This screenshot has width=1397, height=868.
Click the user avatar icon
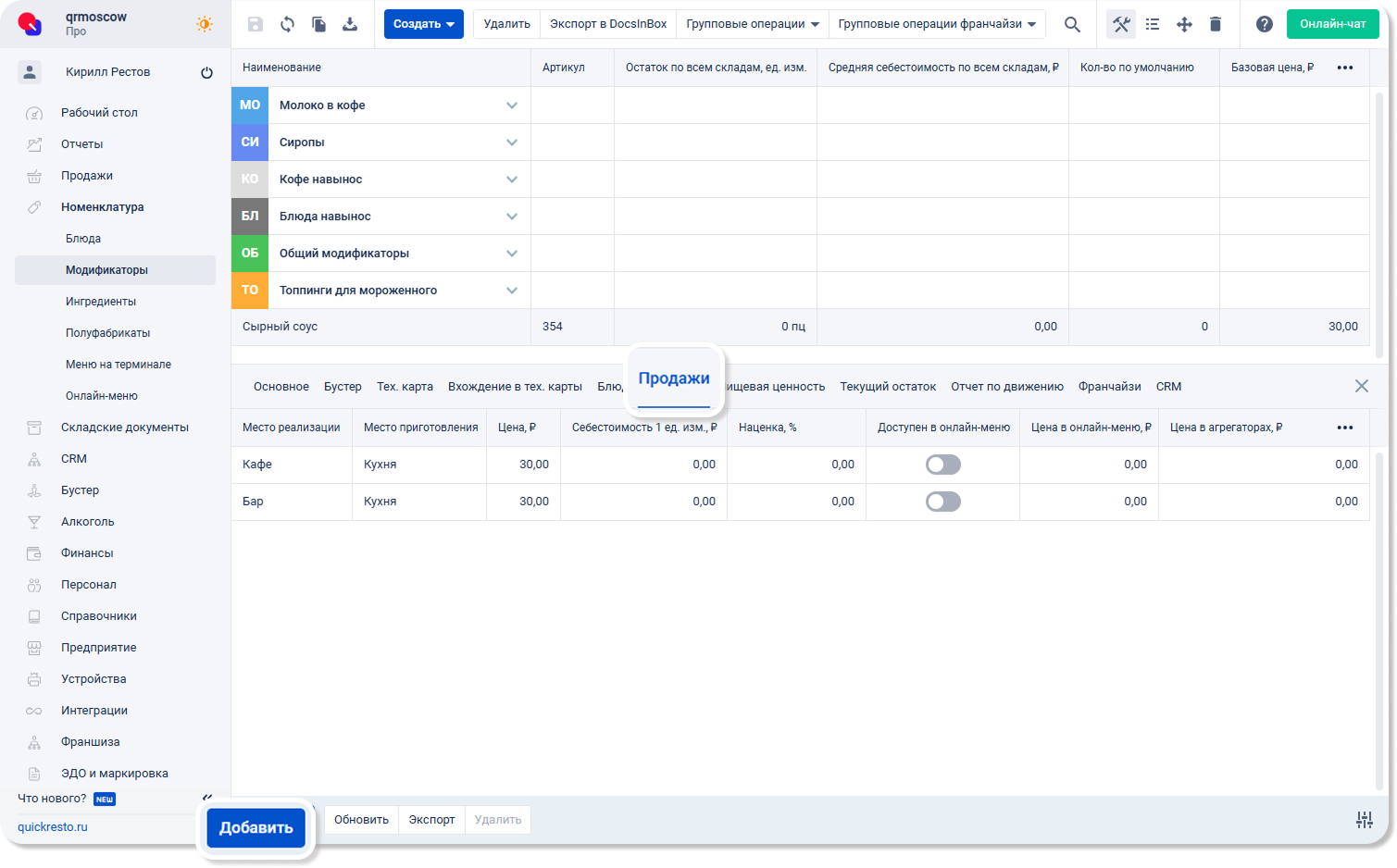click(x=30, y=72)
